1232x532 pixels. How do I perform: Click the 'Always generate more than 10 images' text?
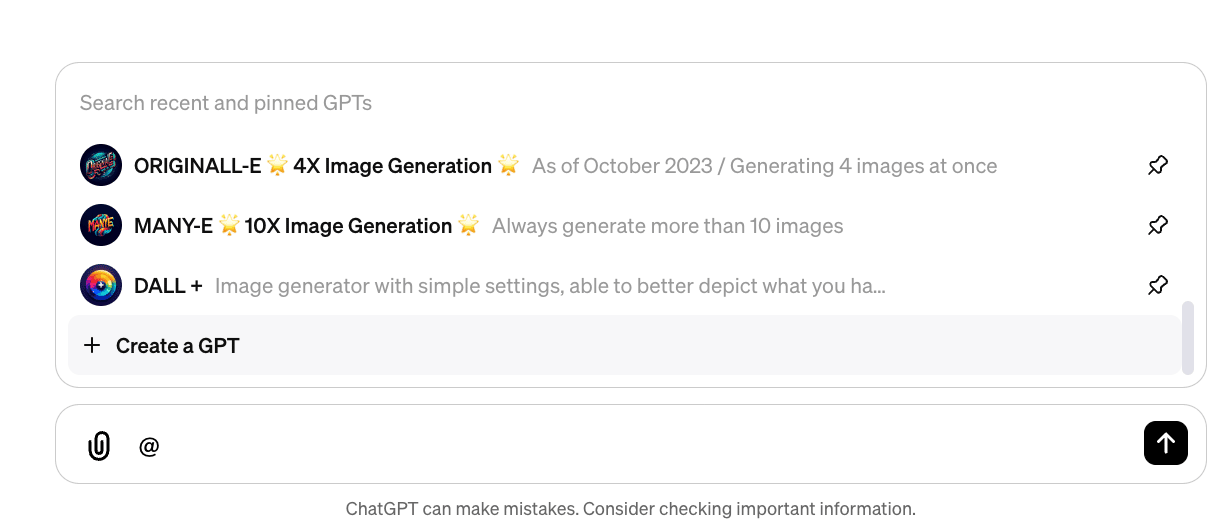(x=667, y=226)
